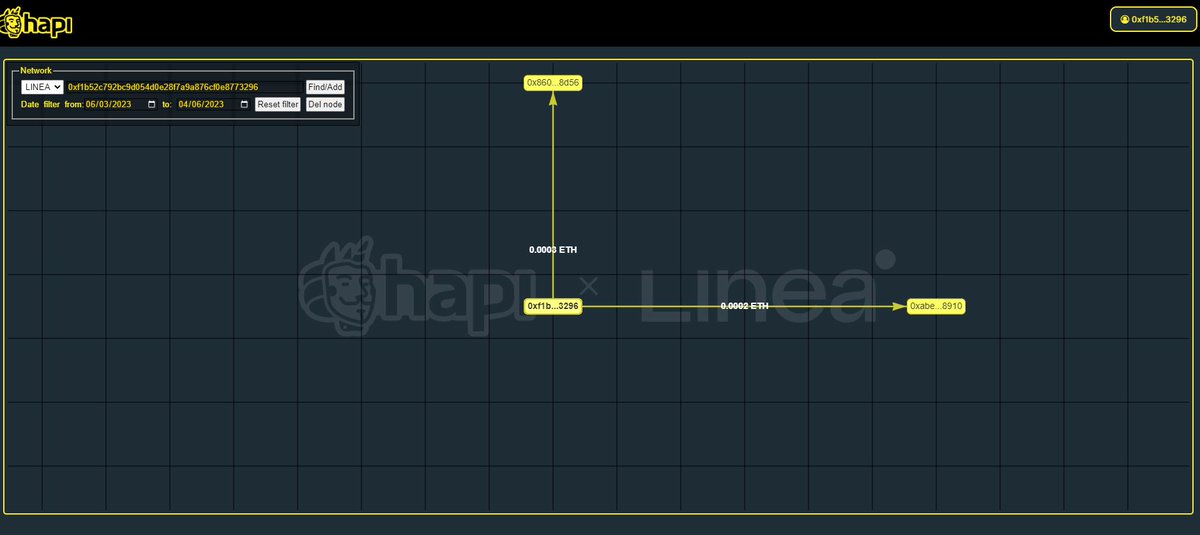This screenshot has height=535, width=1200.
Task: Focus the wallet address input field
Action: point(184,88)
